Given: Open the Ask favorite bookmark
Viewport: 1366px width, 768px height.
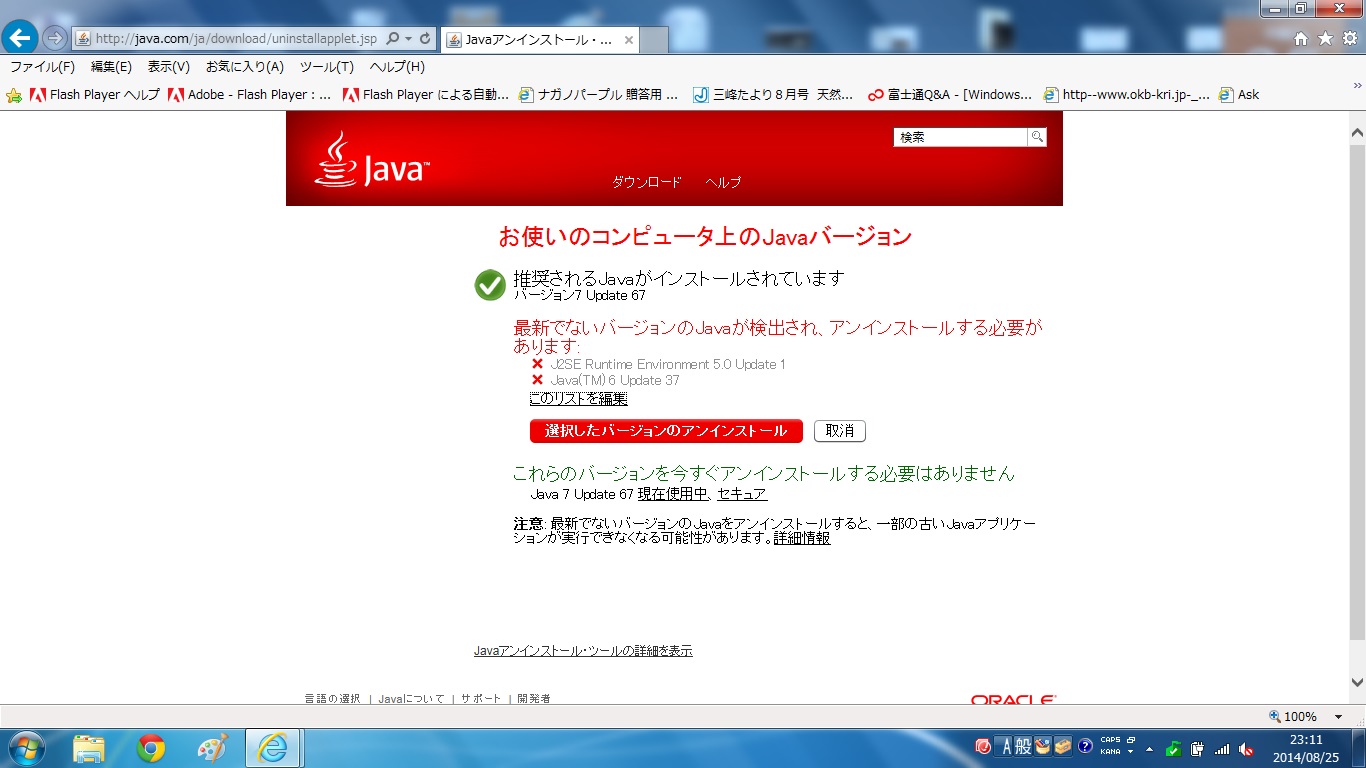Looking at the screenshot, I should (x=1239, y=95).
